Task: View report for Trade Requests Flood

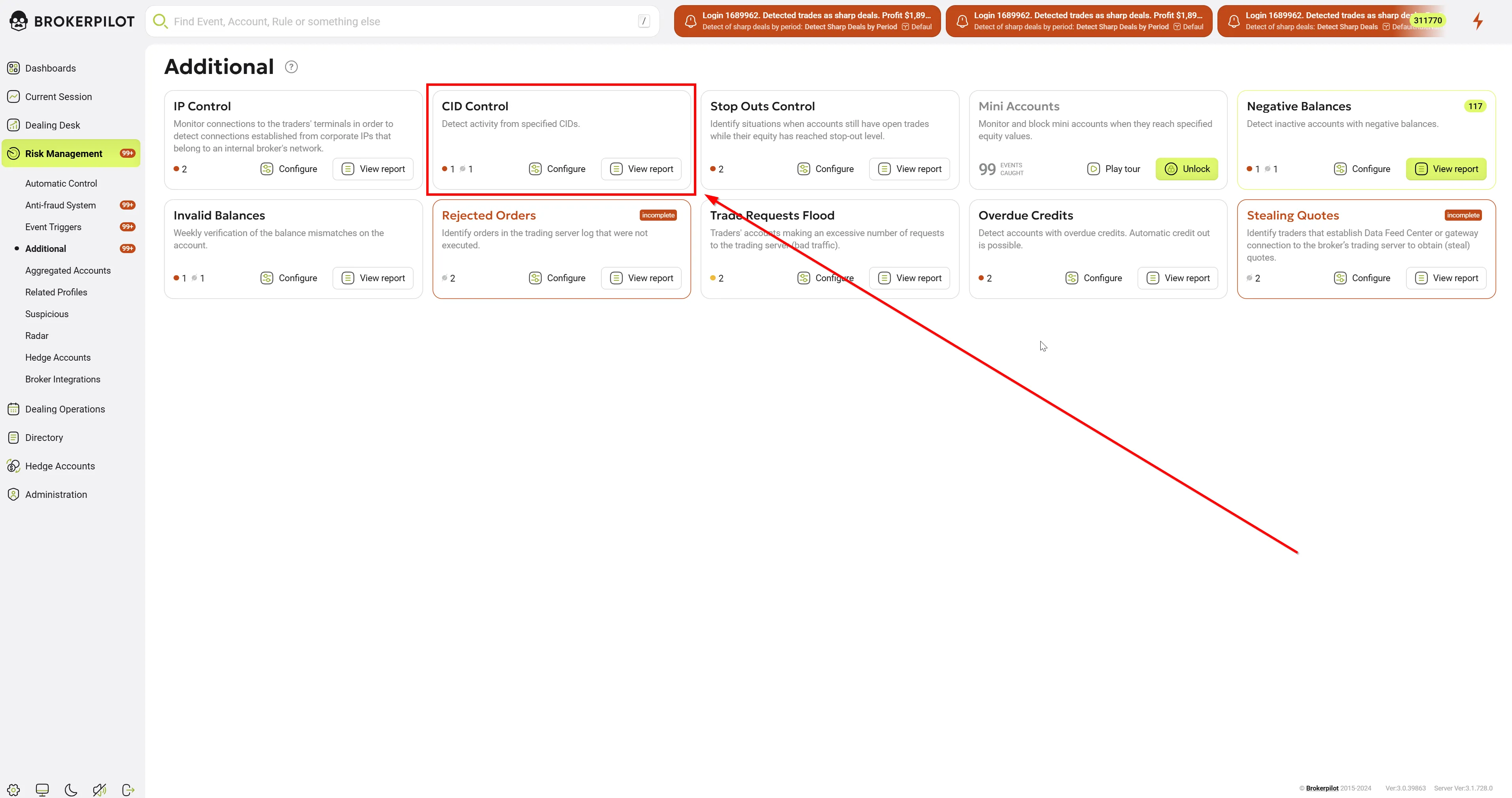Action: click(x=910, y=278)
